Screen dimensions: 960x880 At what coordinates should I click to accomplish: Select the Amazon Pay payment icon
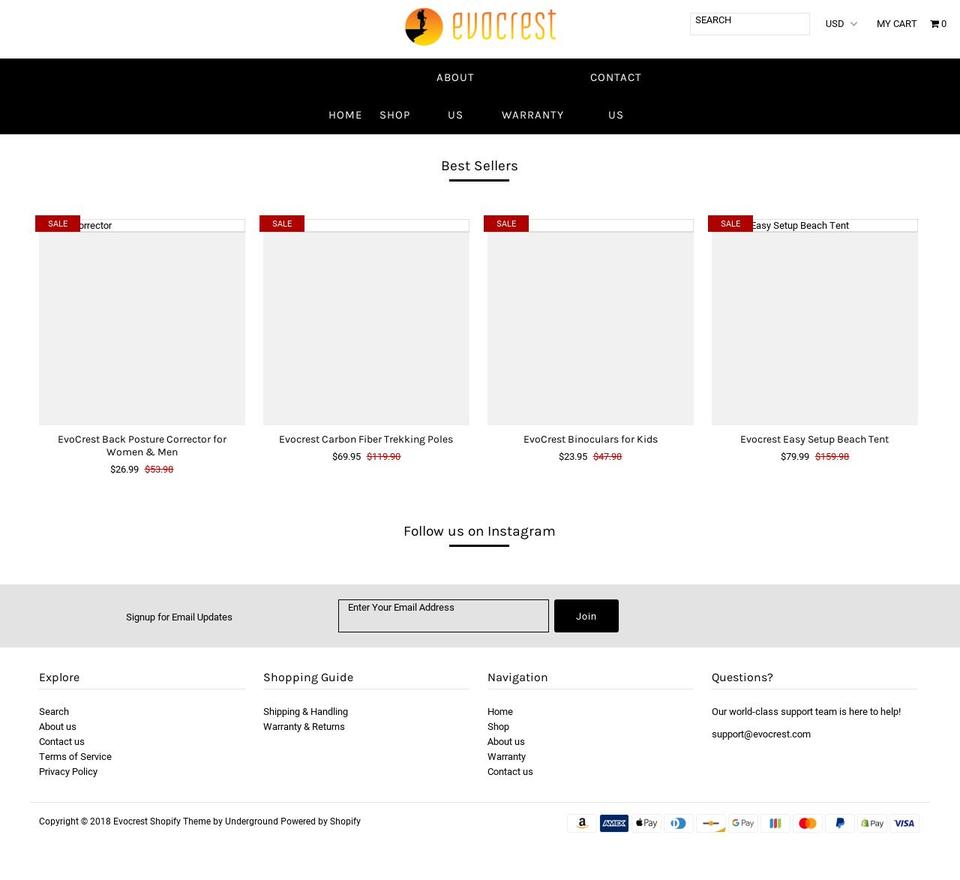pos(582,823)
